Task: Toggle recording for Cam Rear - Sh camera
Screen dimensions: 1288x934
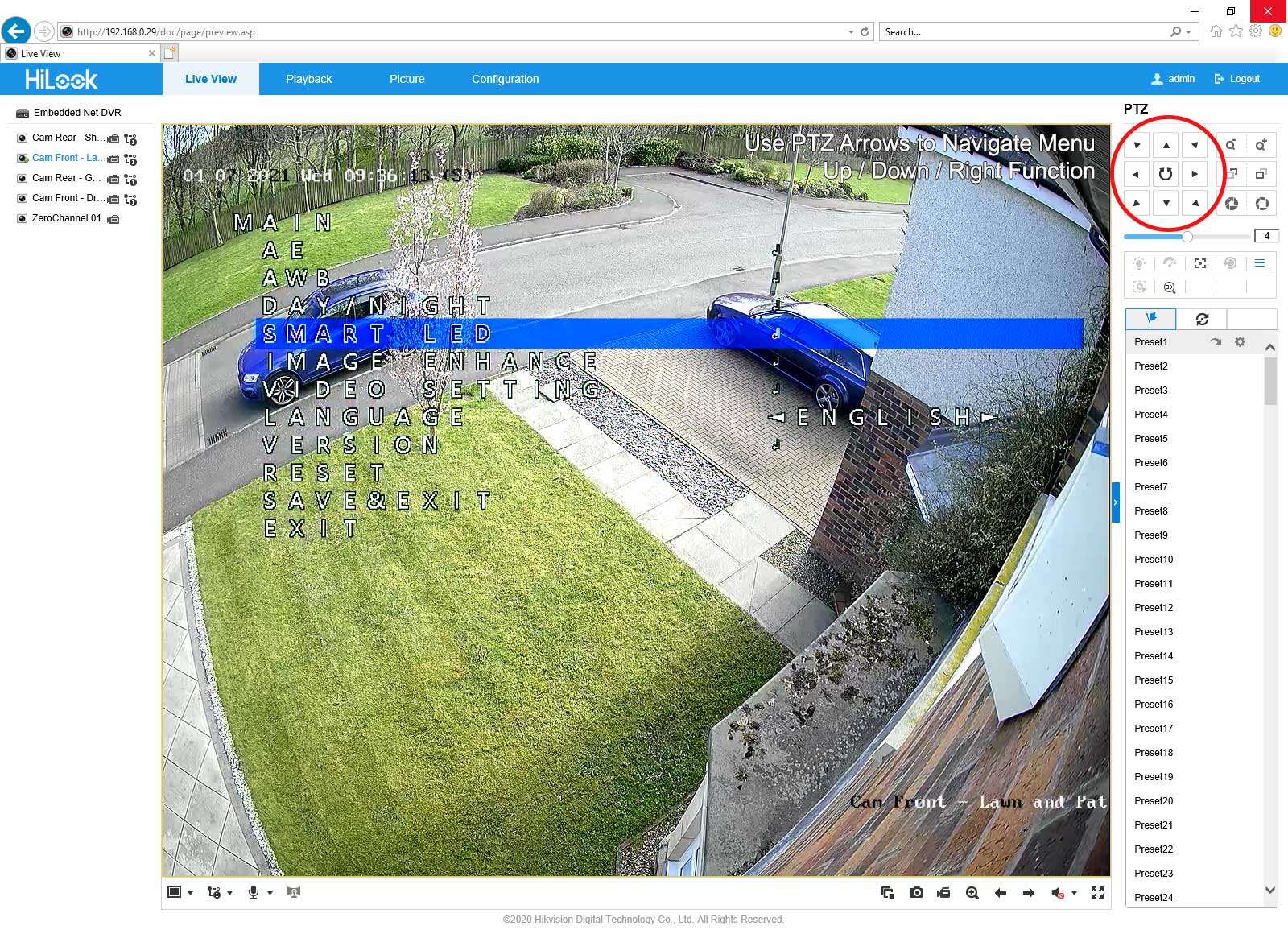Action: [114, 139]
